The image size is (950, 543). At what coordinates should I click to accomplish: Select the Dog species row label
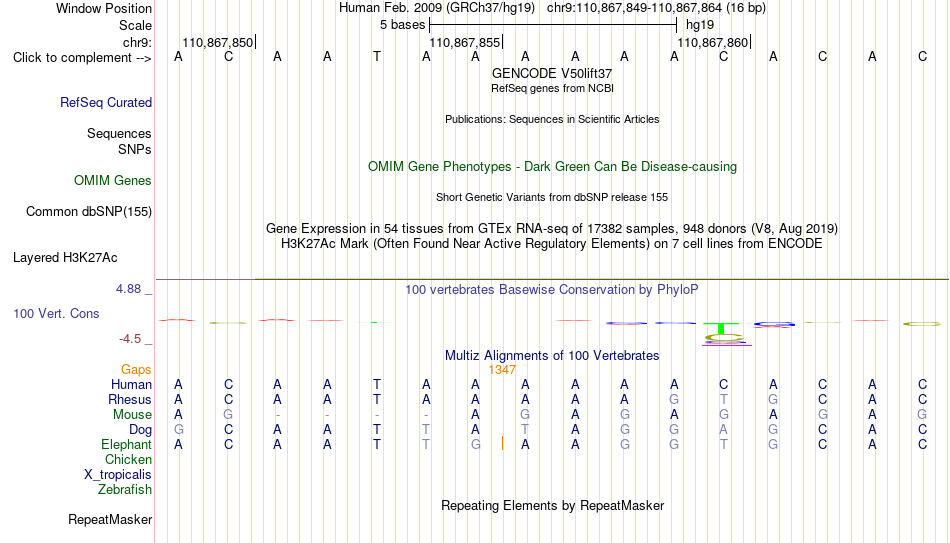(141, 430)
